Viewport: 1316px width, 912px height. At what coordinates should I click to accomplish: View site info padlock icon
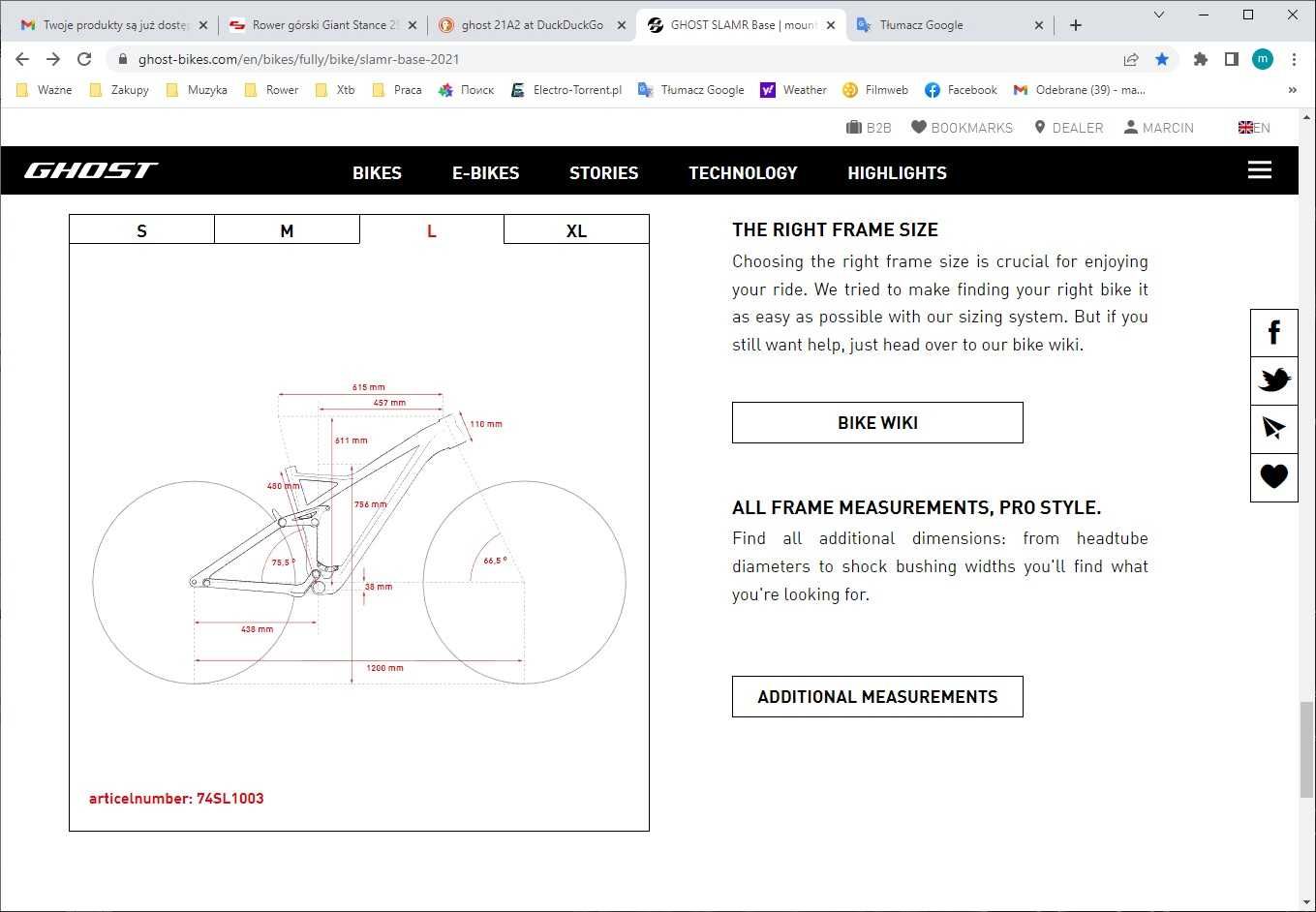122,59
